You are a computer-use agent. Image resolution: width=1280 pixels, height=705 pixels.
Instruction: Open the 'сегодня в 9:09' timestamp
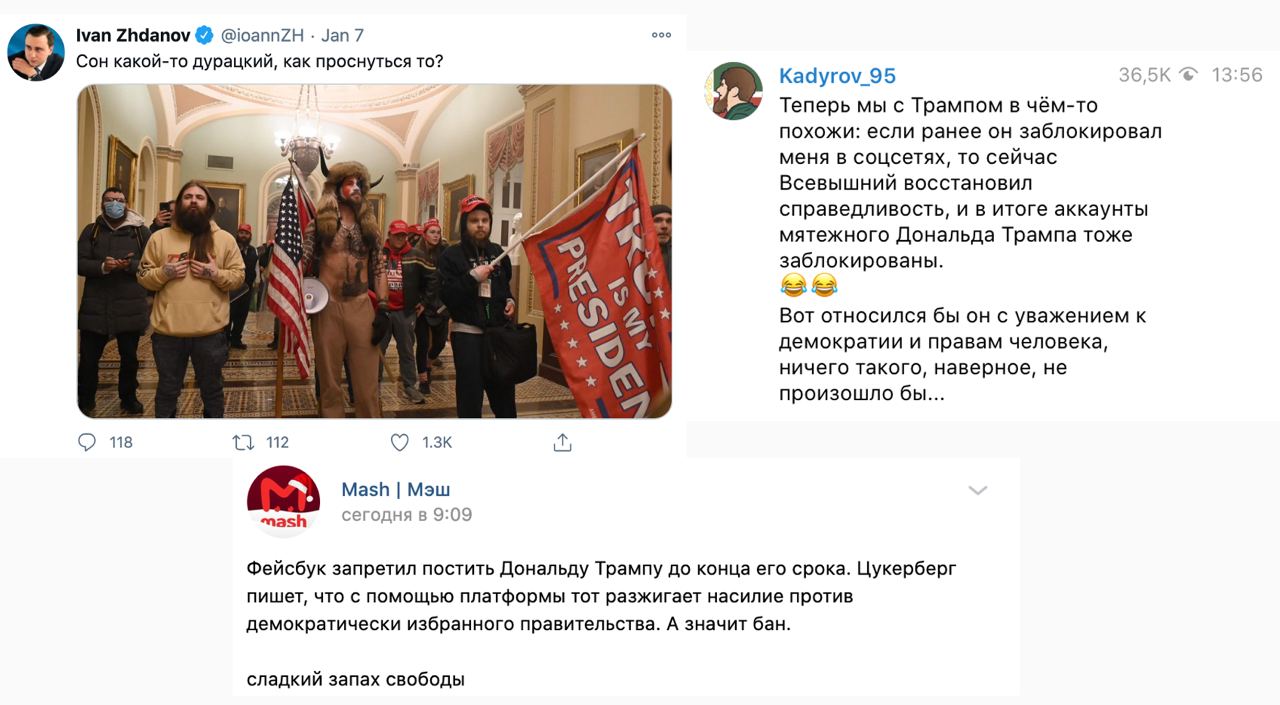pos(407,515)
